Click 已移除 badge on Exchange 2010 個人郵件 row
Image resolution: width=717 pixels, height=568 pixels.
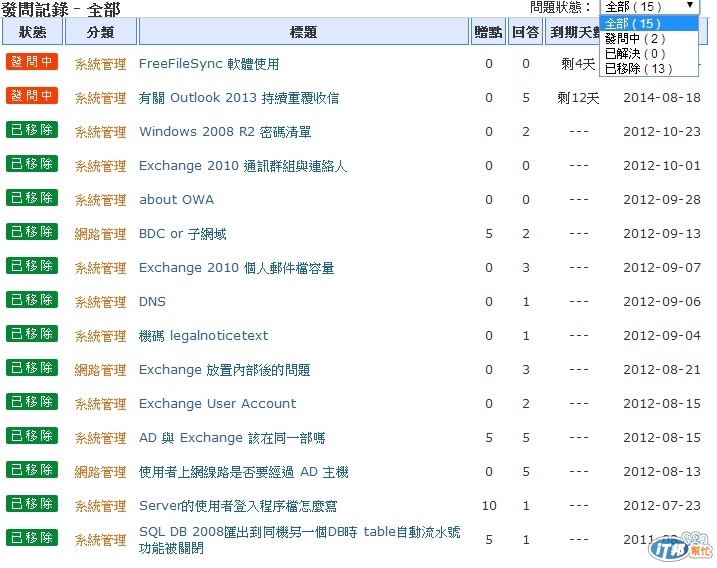click(32, 266)
